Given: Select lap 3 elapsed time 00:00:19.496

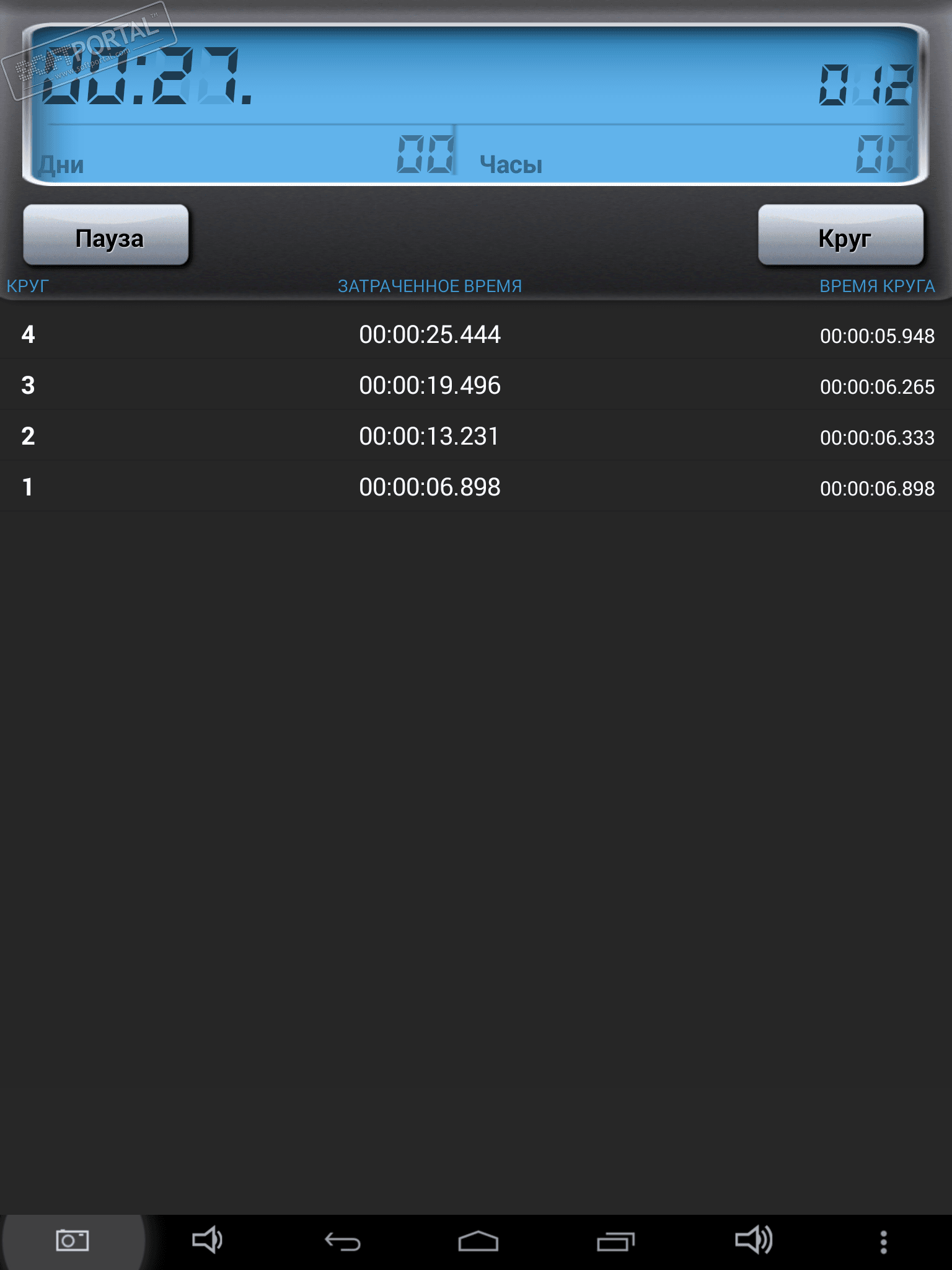Looking at the screenshot, I should point(430,386).
